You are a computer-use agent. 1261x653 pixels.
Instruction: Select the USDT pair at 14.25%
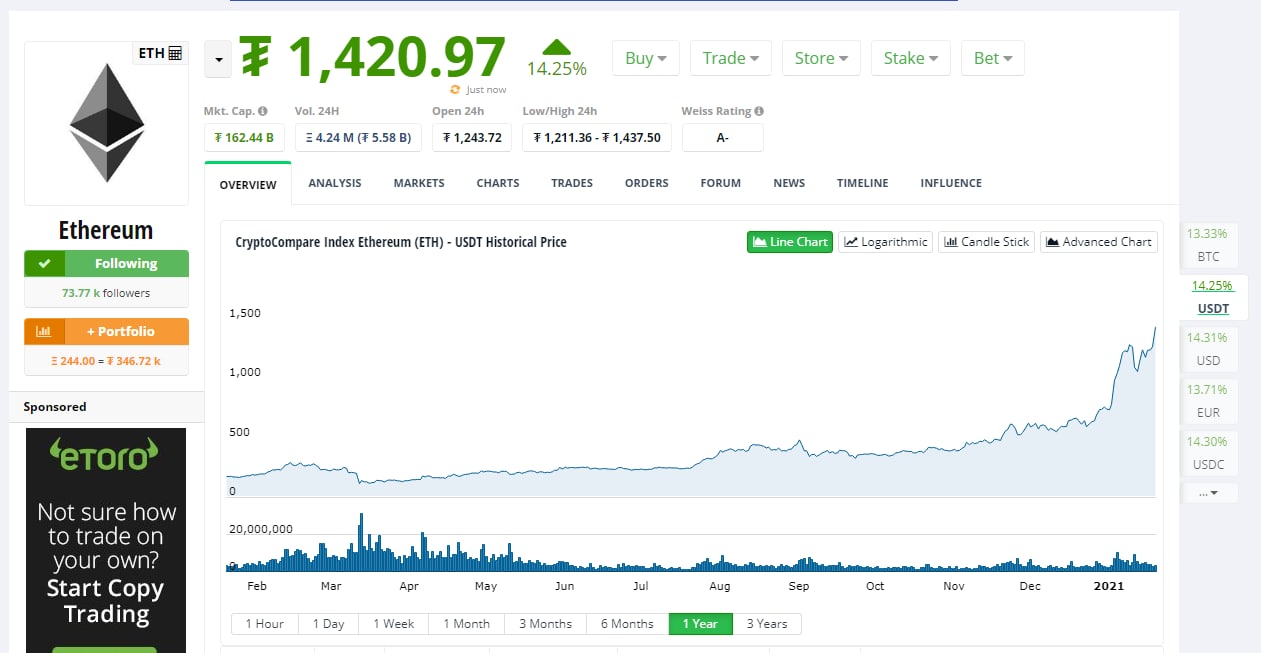coord(1212,297)
